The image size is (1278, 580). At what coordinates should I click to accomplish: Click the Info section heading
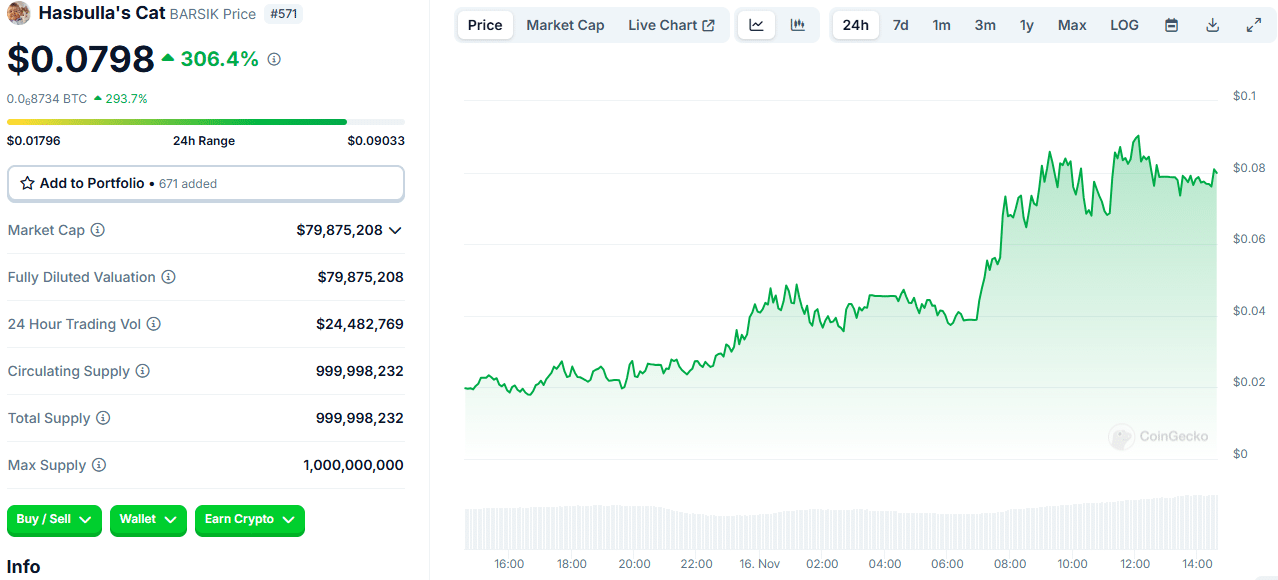click(x=24, y=567)
